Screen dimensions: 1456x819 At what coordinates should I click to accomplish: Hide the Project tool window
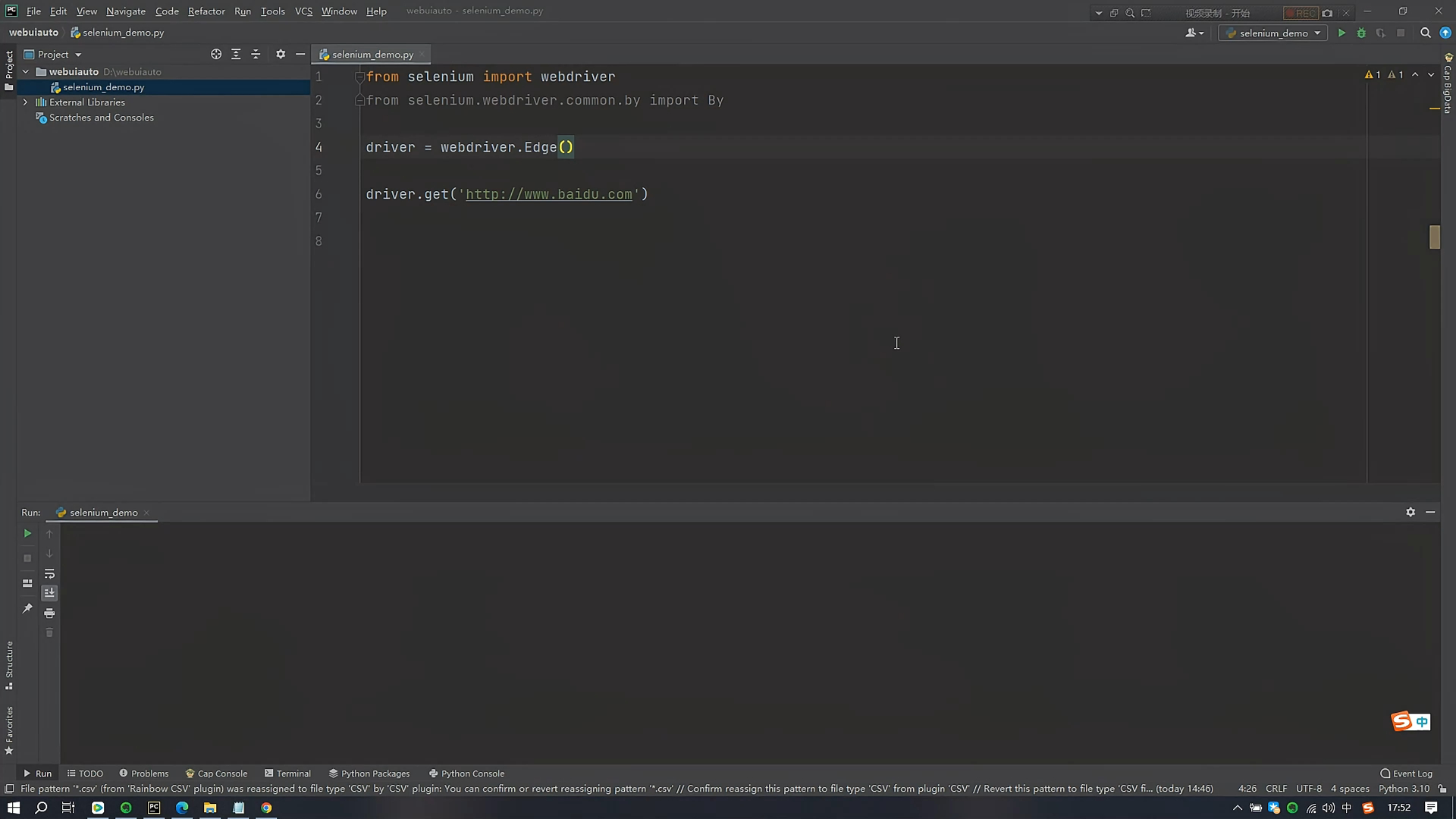(x=300, y=55)
